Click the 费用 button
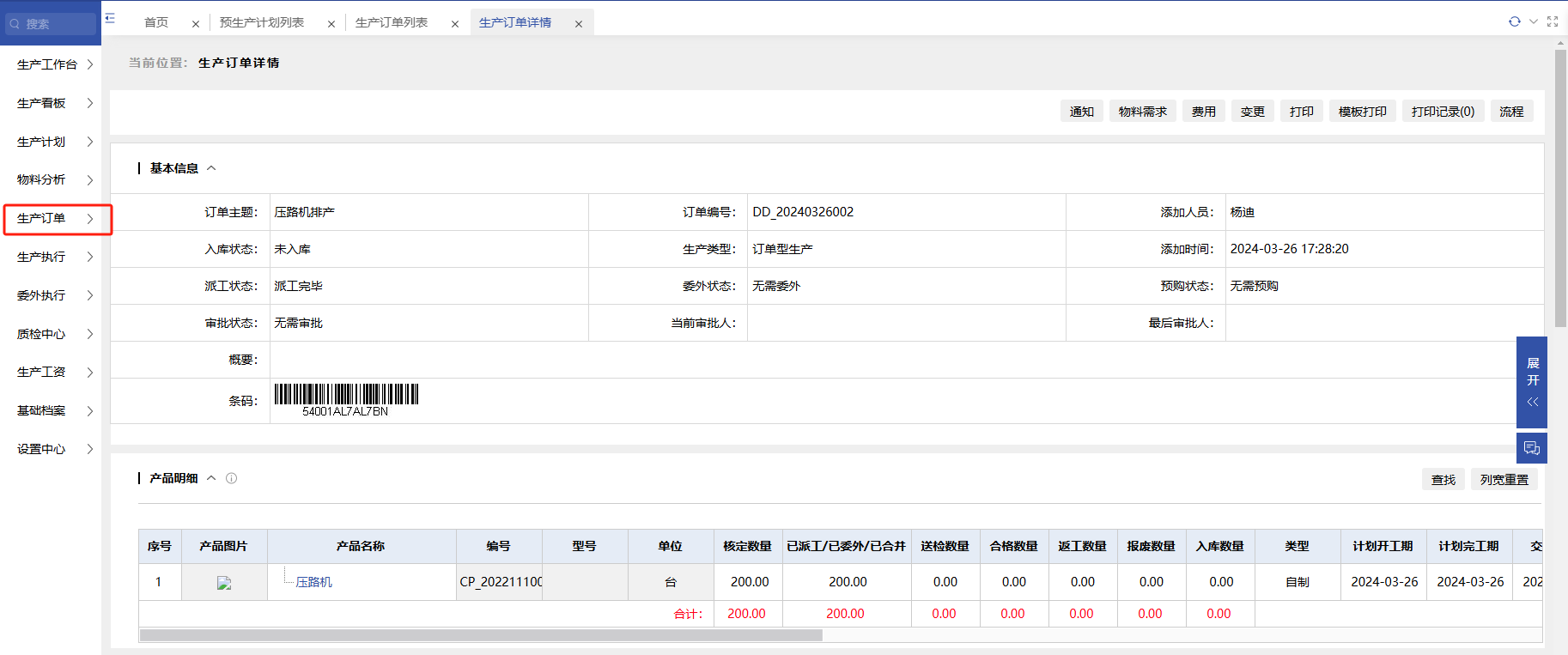Screen dimensions: 1568x655 click(1204, 112)
